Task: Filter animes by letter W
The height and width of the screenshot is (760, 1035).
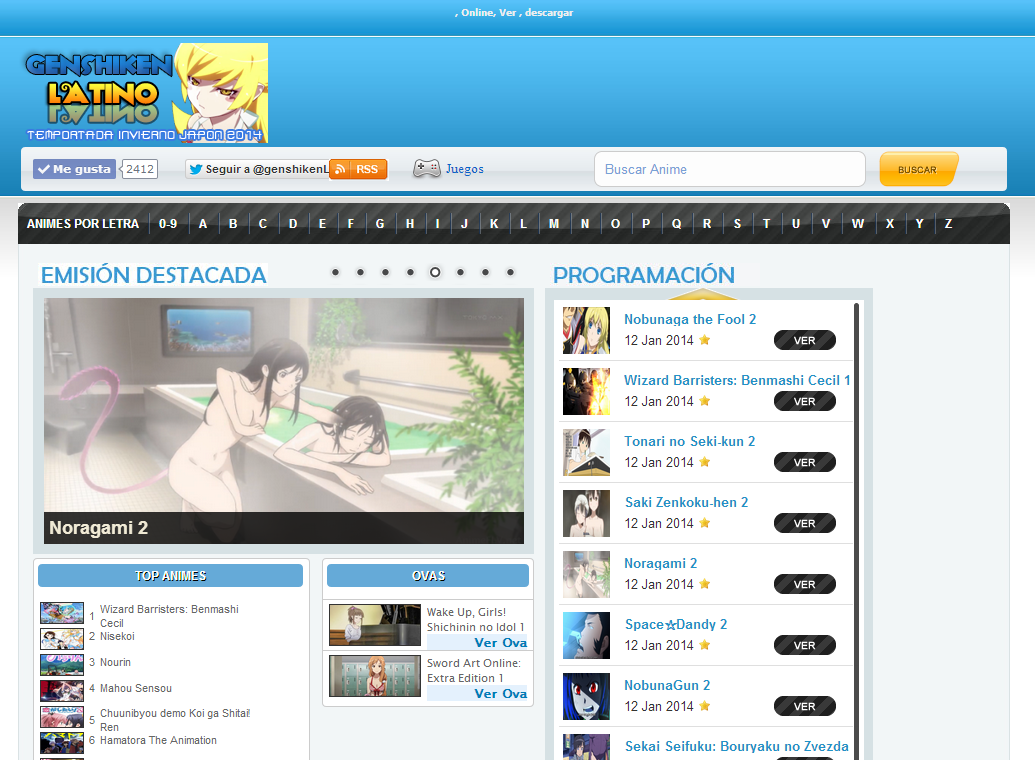Action: [857, 224]
